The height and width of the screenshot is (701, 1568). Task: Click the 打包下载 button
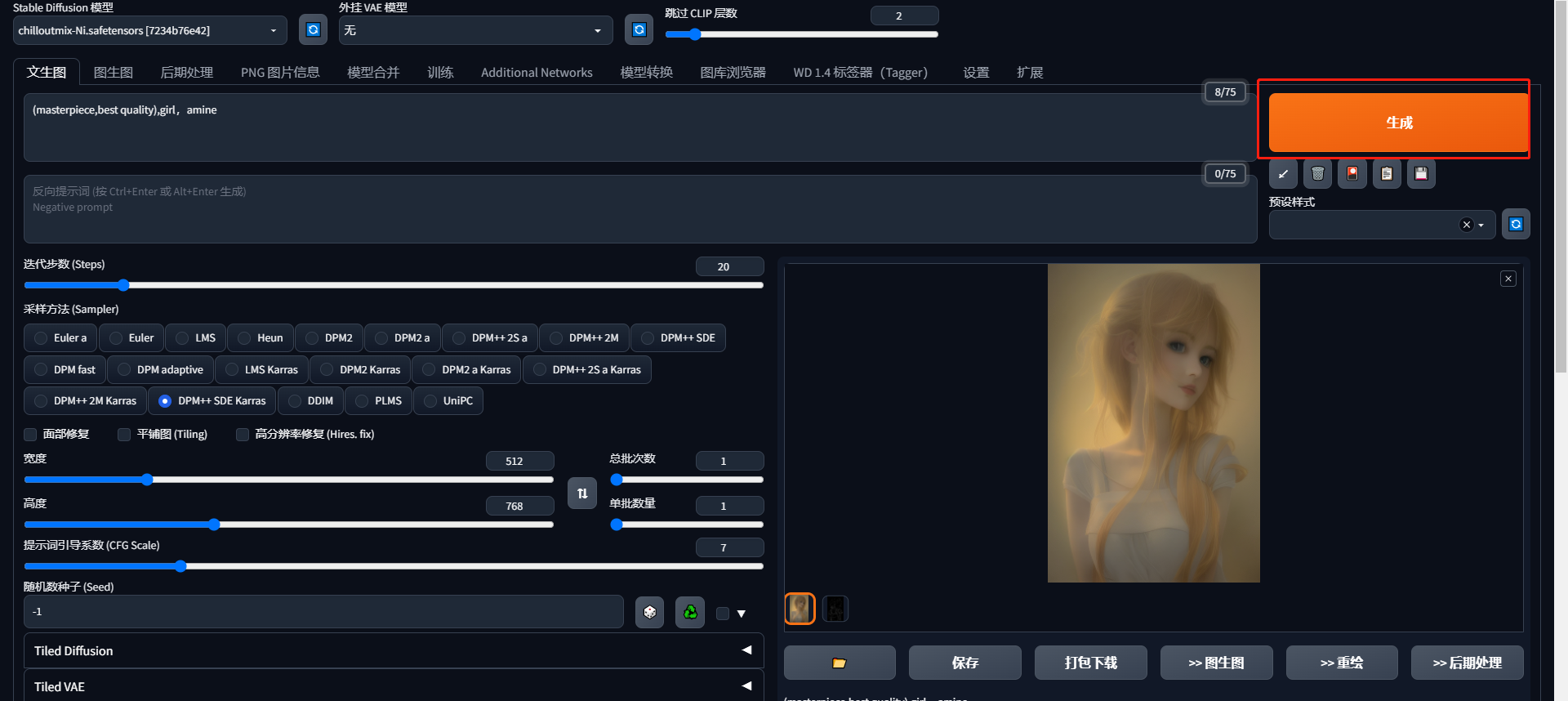[1090, 663]
